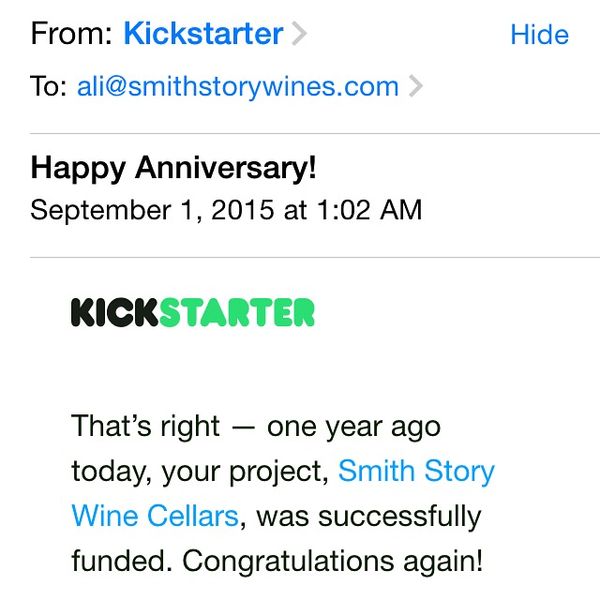Open the Kickstarter sender contact name
This screenshot has width=600, height=600.
point(203,34)
